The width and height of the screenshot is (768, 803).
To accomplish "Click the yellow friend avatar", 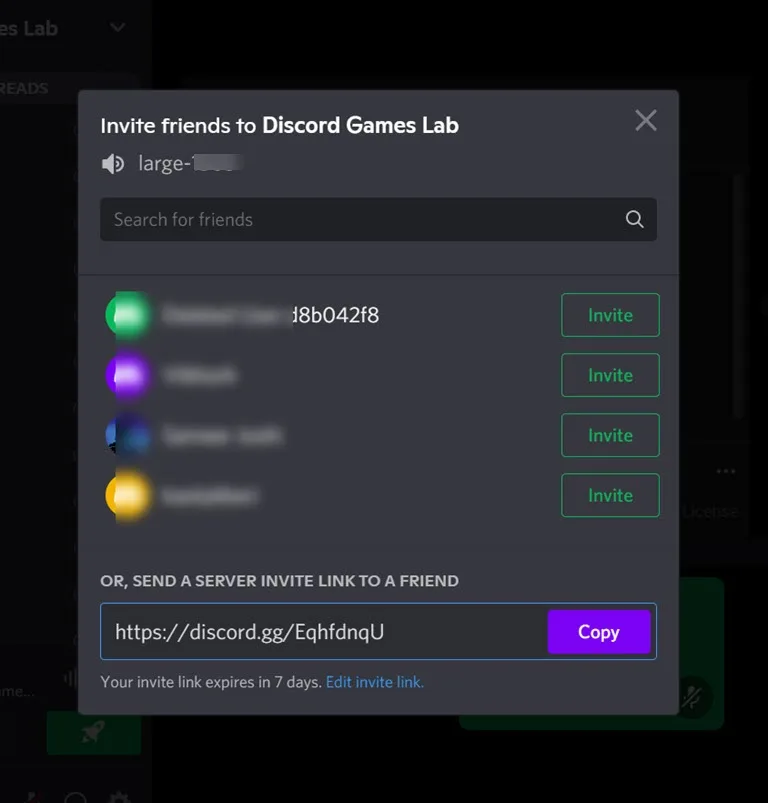I will coord(128,495).
